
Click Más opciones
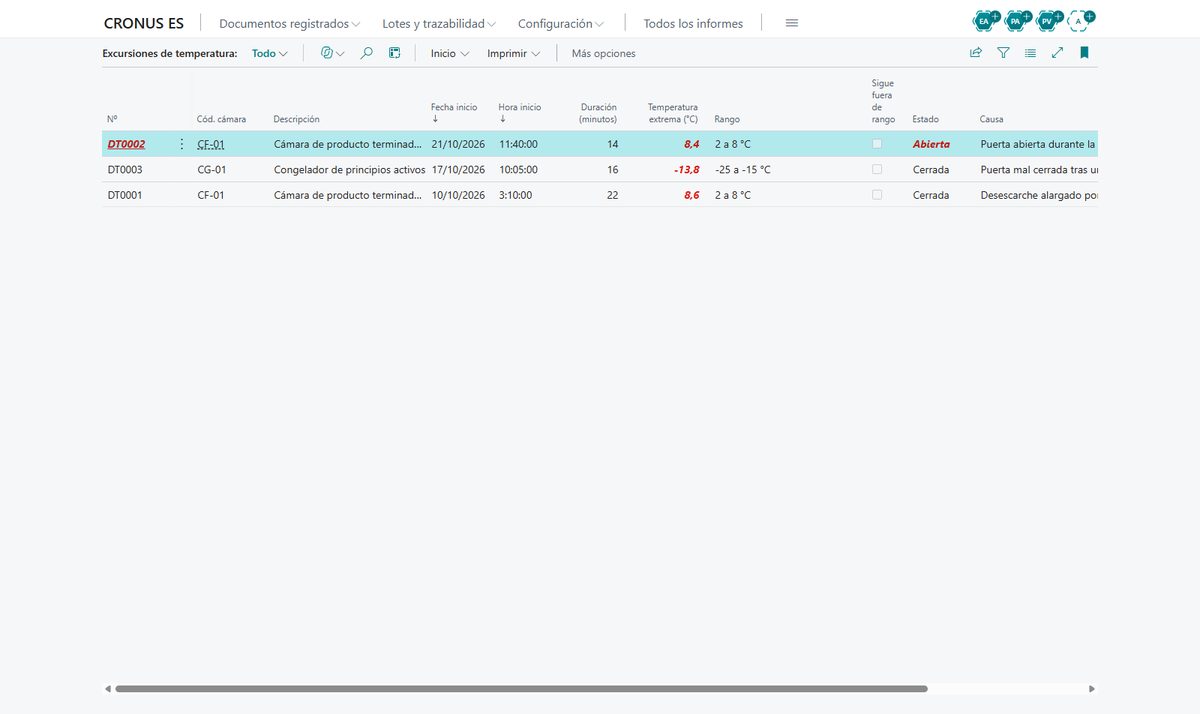603,53
